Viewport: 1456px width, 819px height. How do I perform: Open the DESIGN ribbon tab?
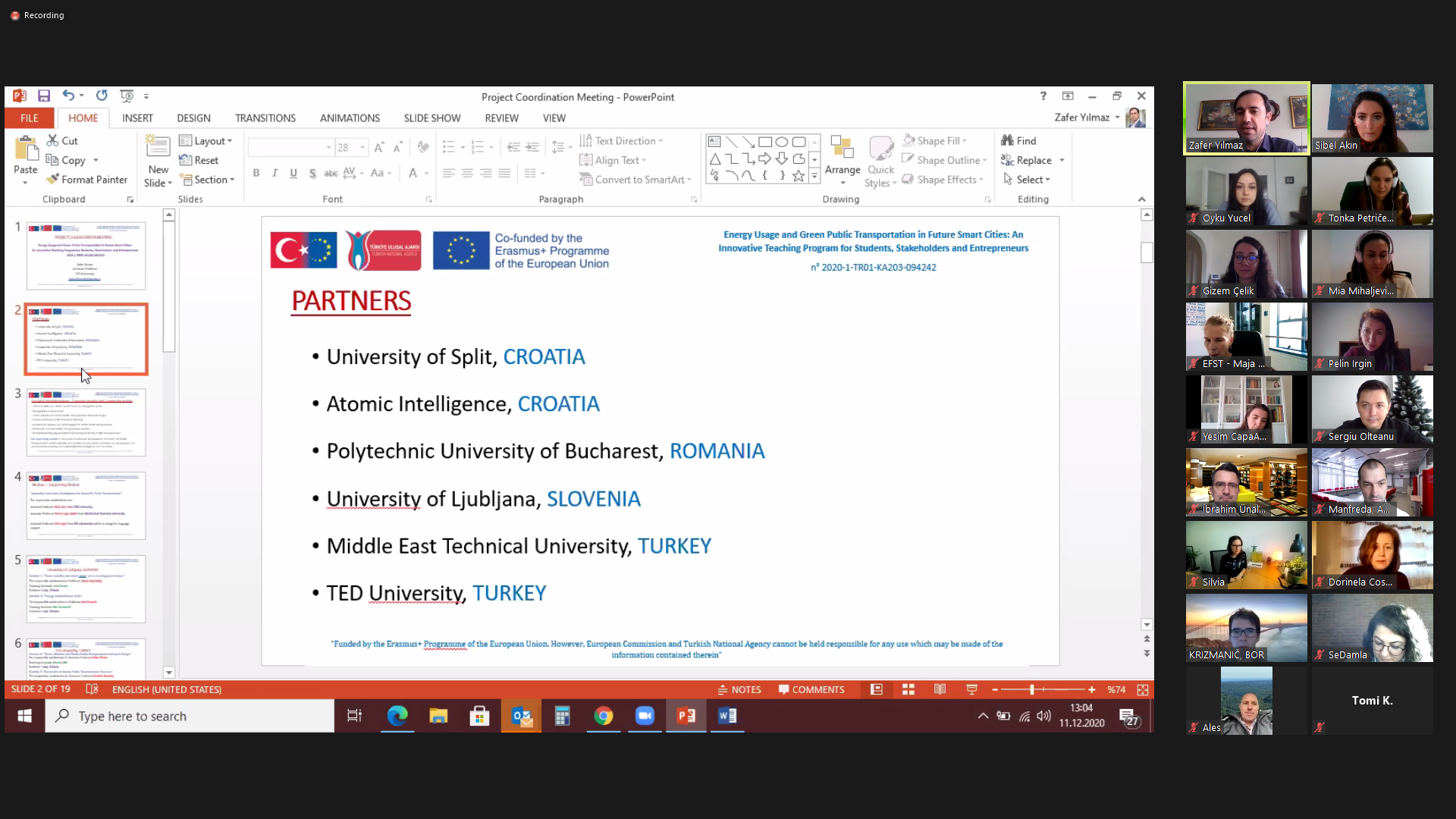click(x=193, y=118)
